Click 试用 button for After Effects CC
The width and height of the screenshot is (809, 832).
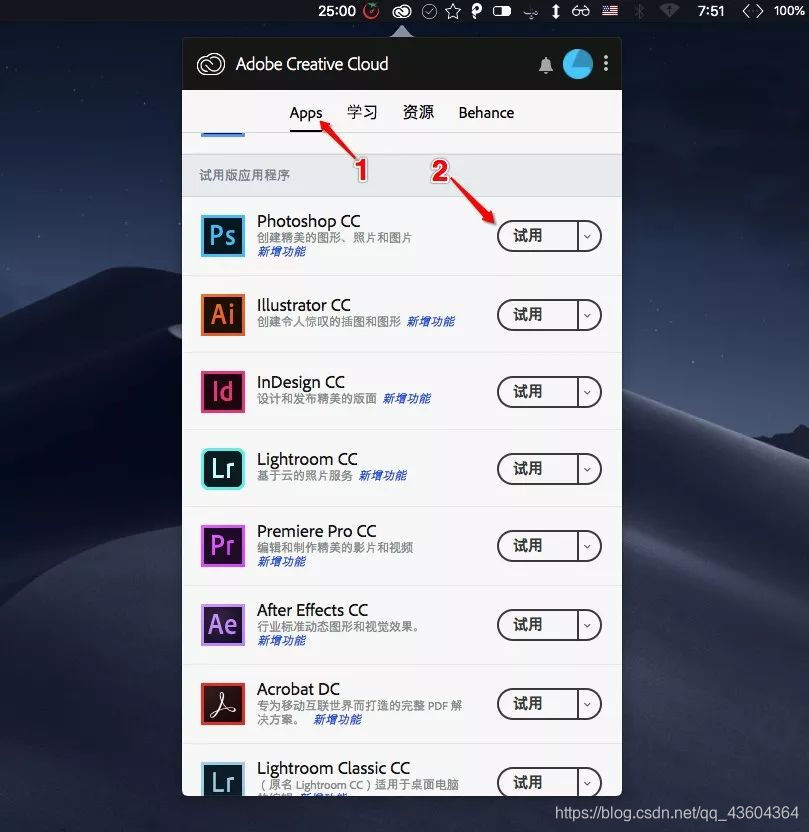pos(537,625)
